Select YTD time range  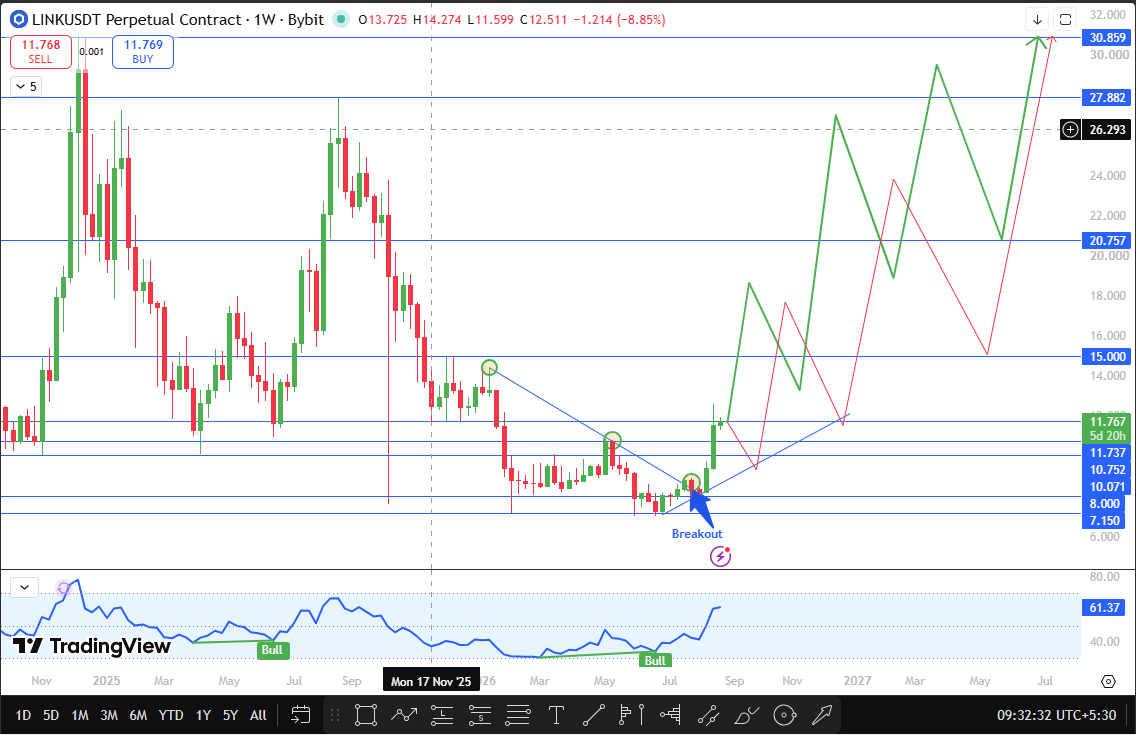[171, 715]
